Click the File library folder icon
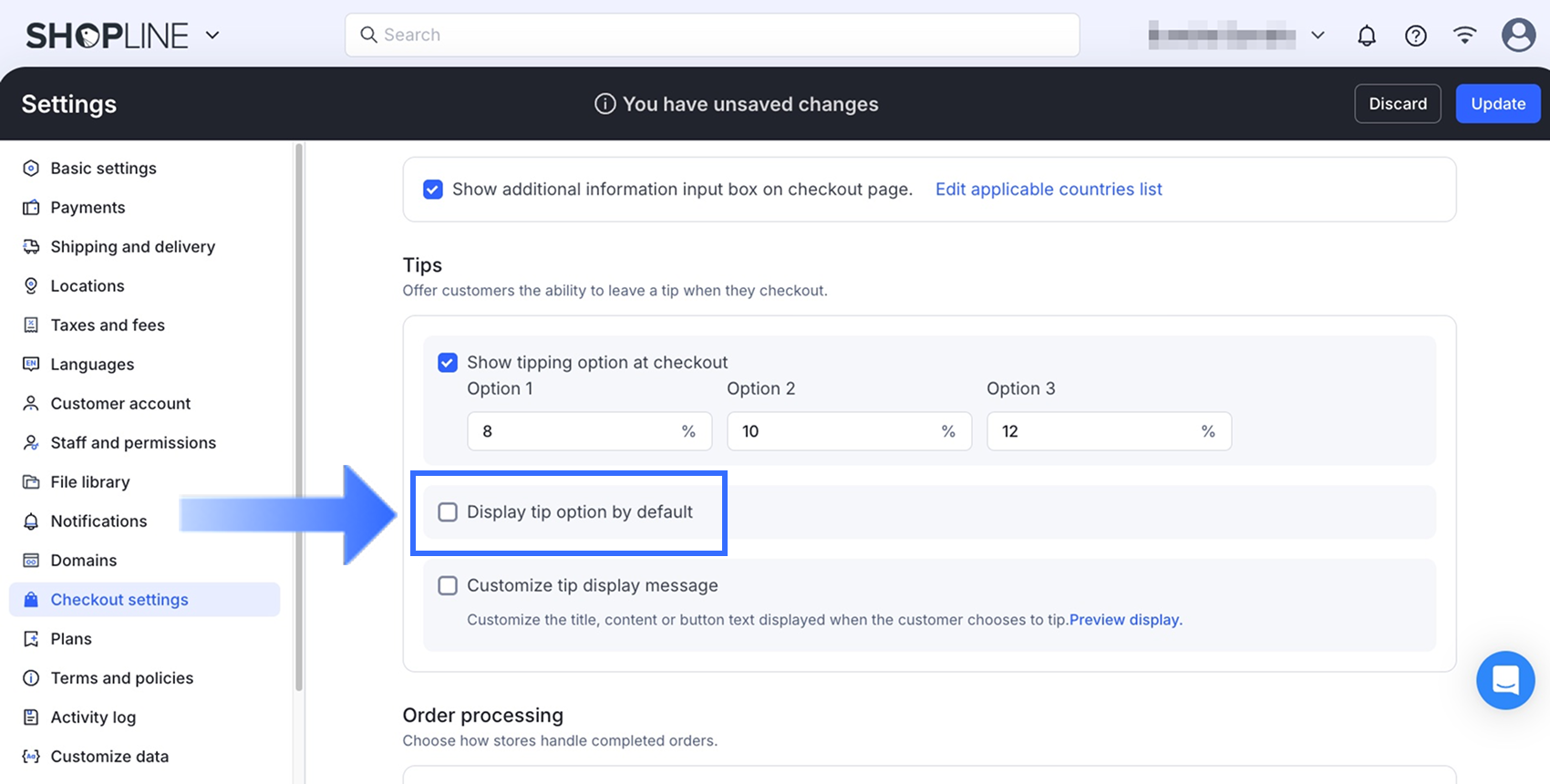This screenshot has width=1550, height=784. (x=31, y=482)
